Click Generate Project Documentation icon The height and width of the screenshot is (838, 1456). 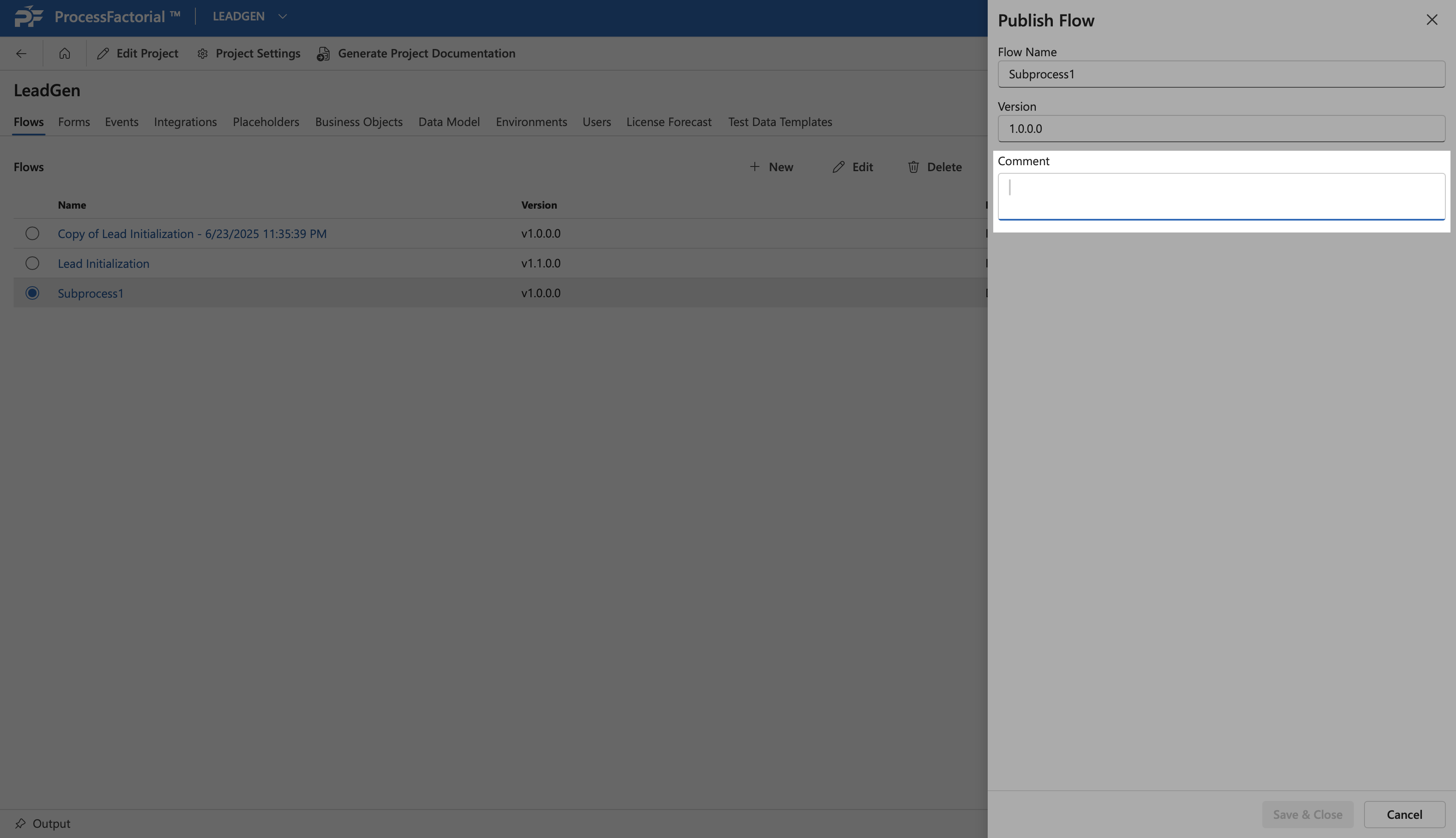tap(323, 54)
